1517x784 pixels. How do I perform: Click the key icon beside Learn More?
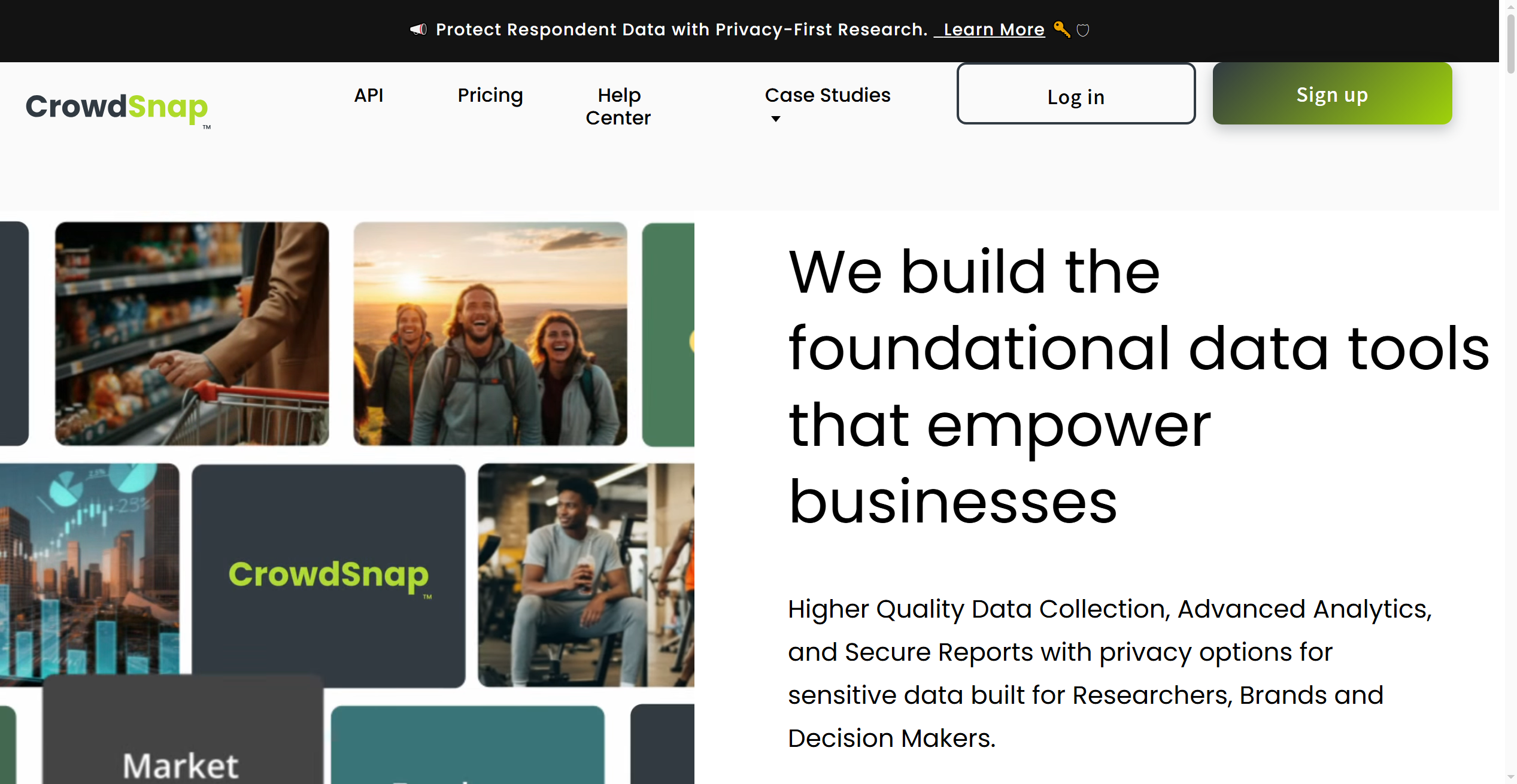coord(1062,29)
